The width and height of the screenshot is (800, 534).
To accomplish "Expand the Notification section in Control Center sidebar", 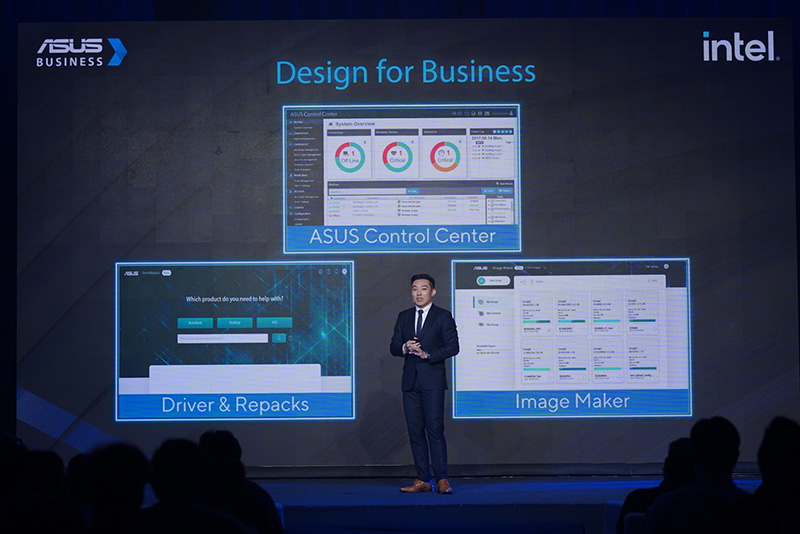I will pos(300,174).
